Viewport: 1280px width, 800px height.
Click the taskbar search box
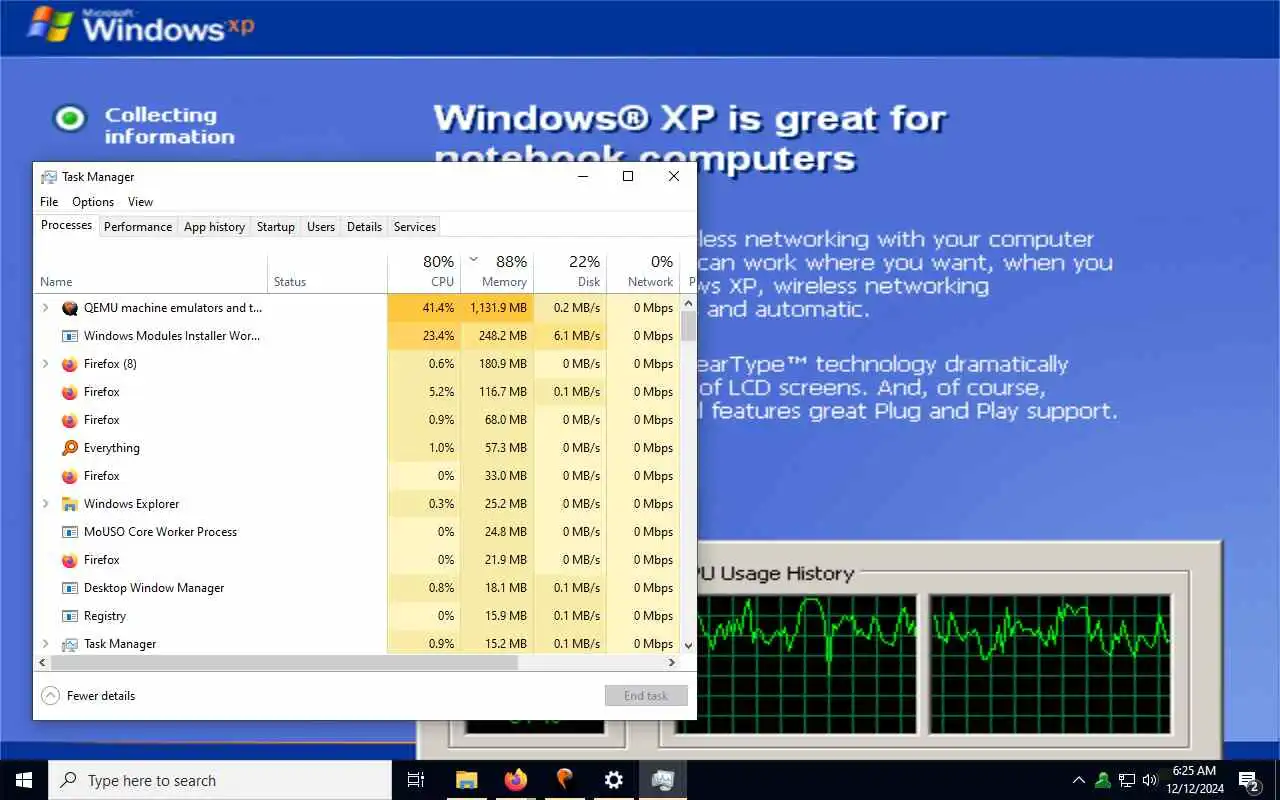[x=220, y=780]
